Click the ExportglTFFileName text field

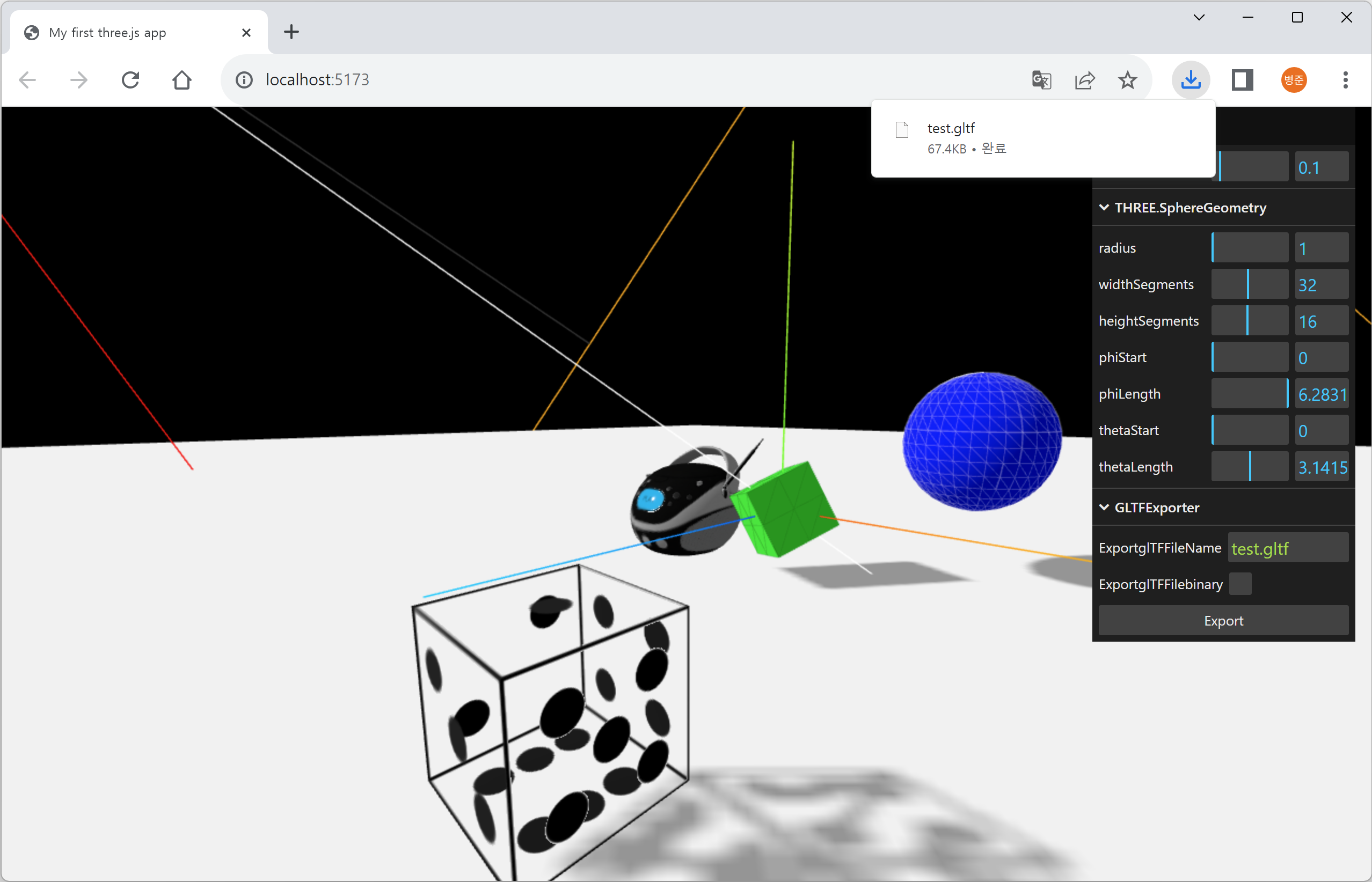pos(1287,548)
